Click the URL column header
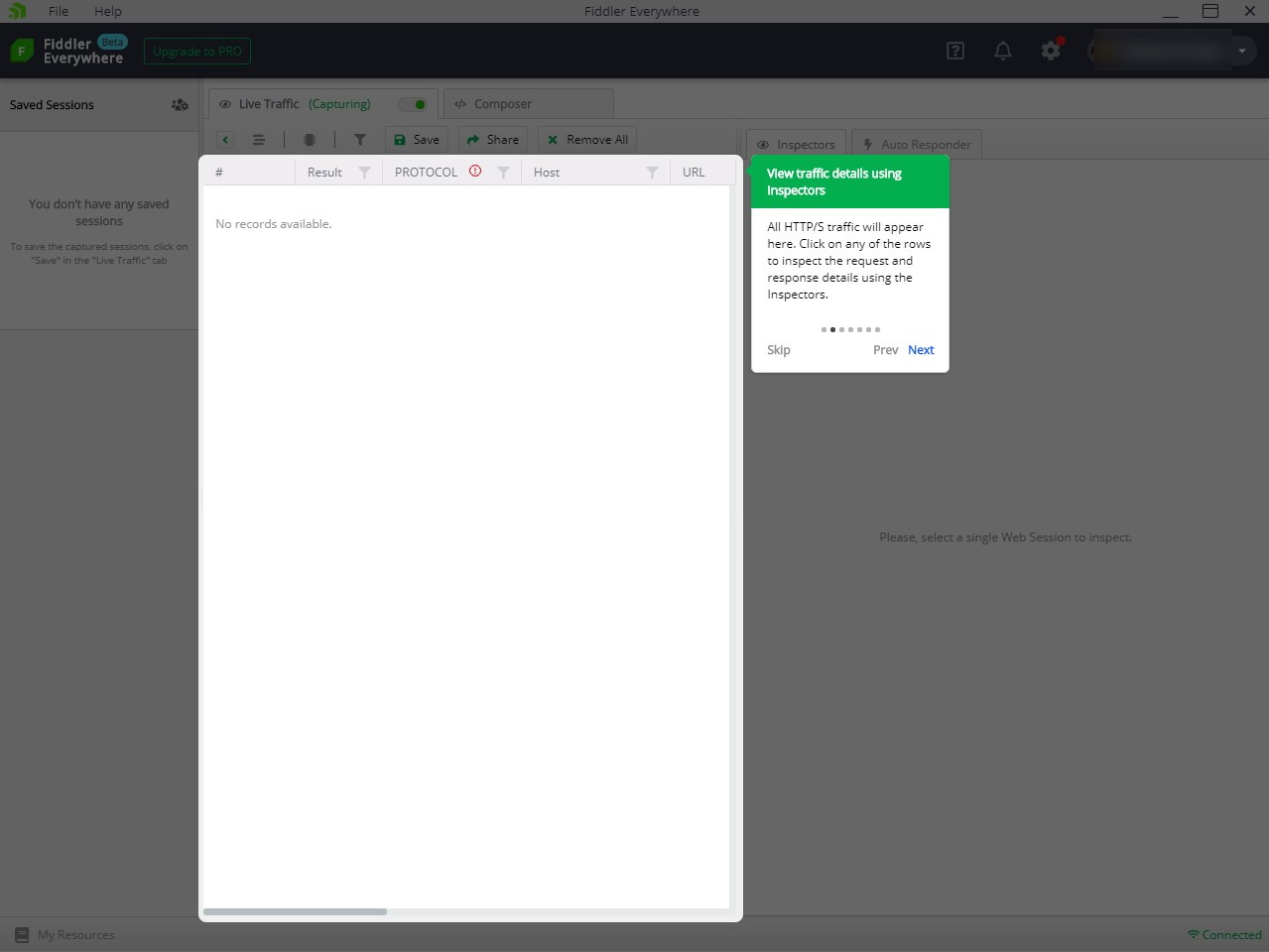 [702, 173]
